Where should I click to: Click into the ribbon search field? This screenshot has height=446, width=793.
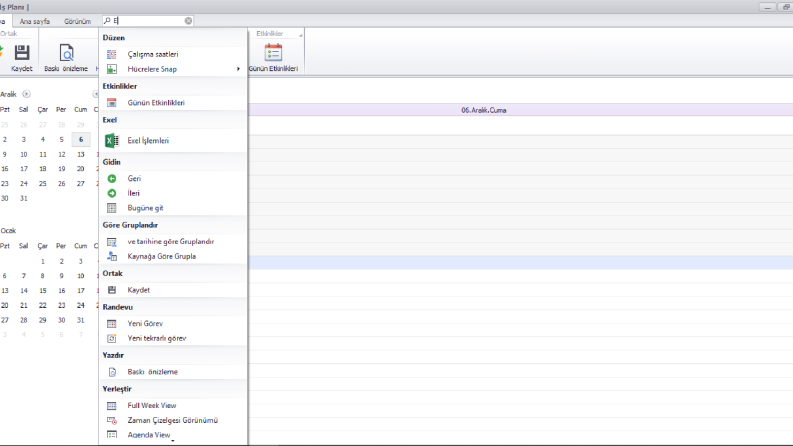148,21
